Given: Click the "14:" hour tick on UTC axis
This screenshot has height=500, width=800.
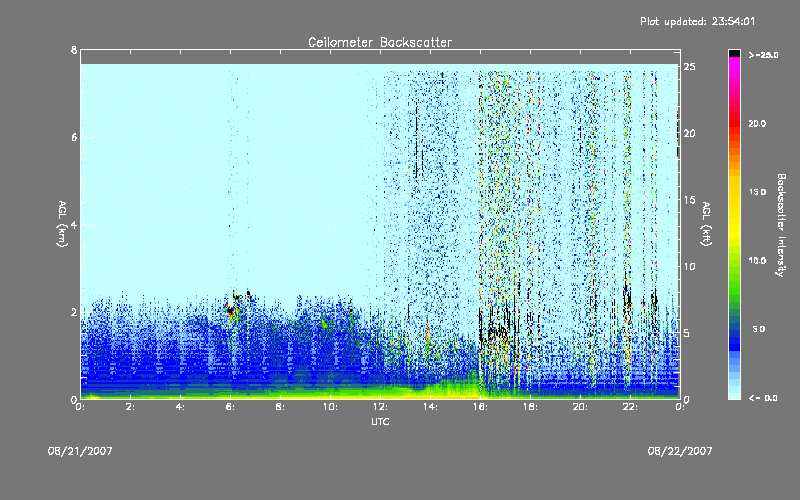Looking at the screenshot, I should [x=430, y=407].
